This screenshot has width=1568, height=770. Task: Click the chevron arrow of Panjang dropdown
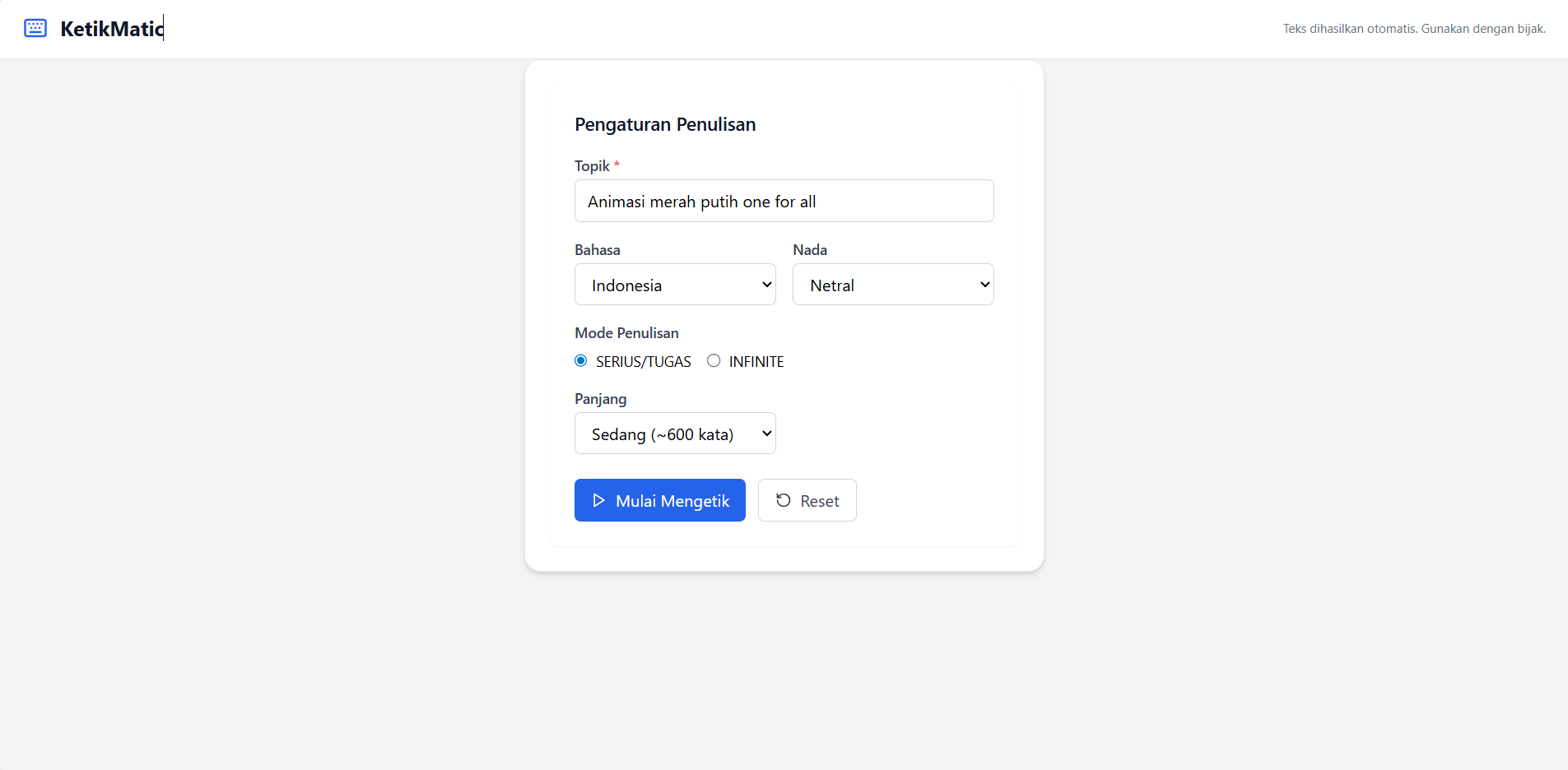click(x=766, y=434)
